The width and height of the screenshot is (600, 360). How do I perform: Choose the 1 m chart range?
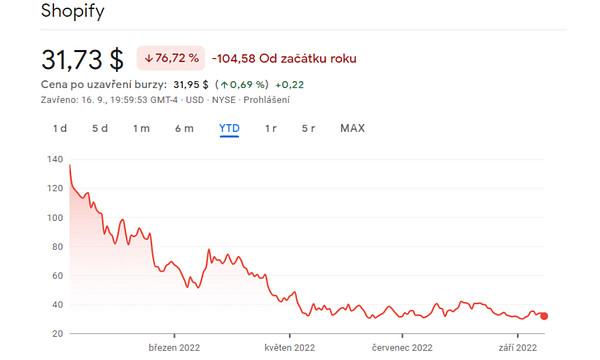pos(141,128)
